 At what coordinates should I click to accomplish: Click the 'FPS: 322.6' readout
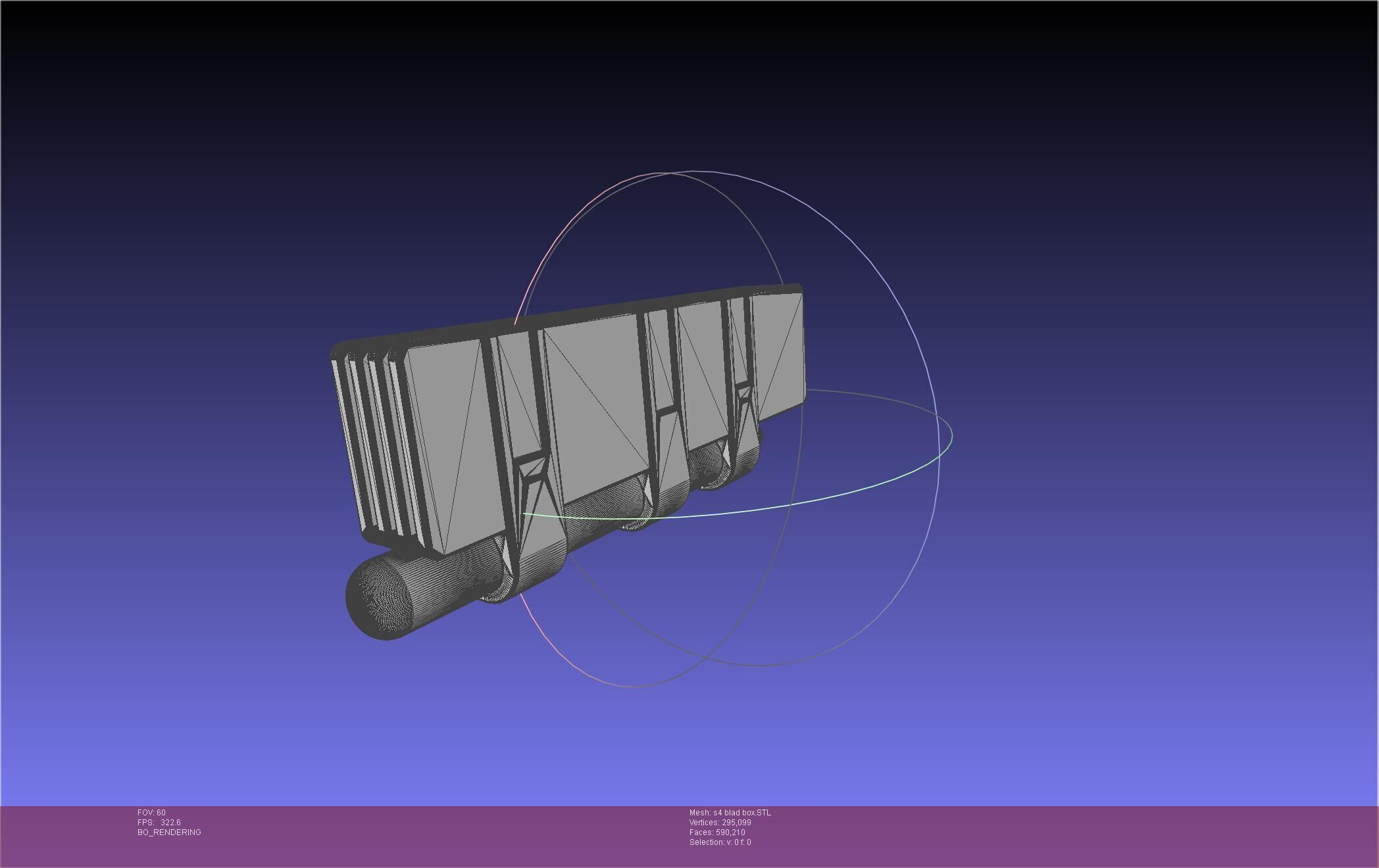tap(159, 823)
